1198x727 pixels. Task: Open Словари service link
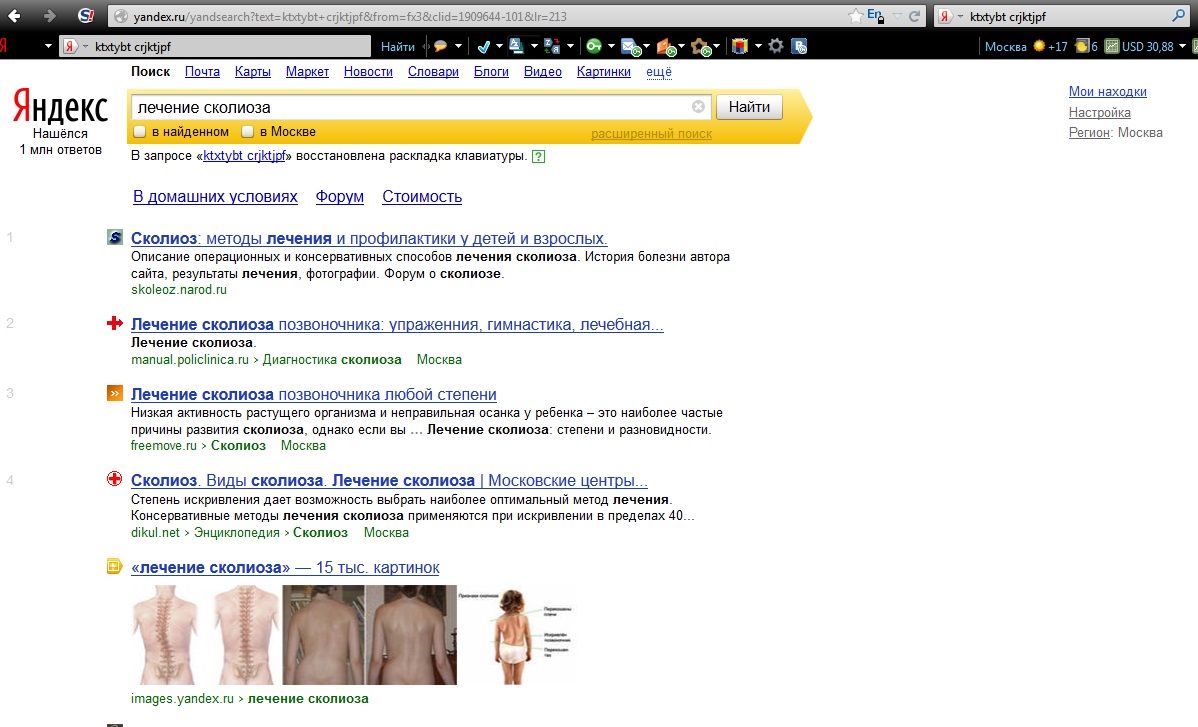(433, 72)
